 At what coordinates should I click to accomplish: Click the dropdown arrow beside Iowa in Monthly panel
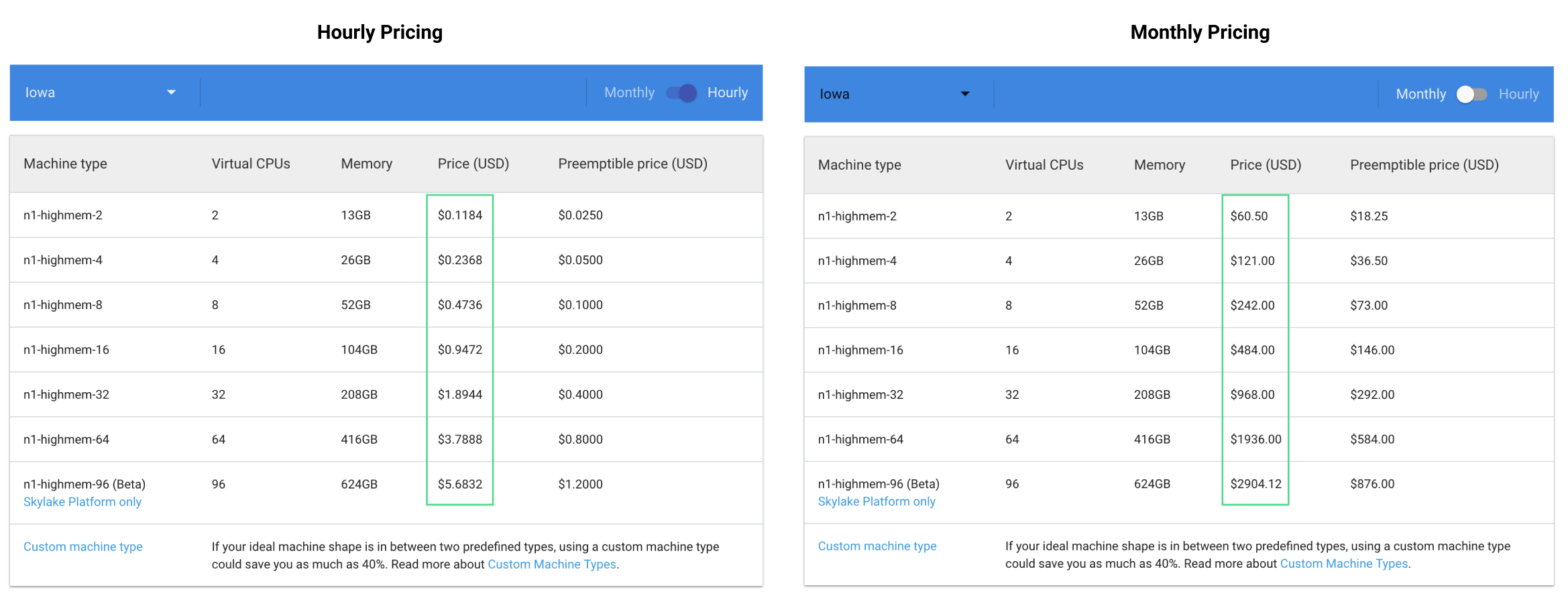pyautogui.click(x=965, y=94)
